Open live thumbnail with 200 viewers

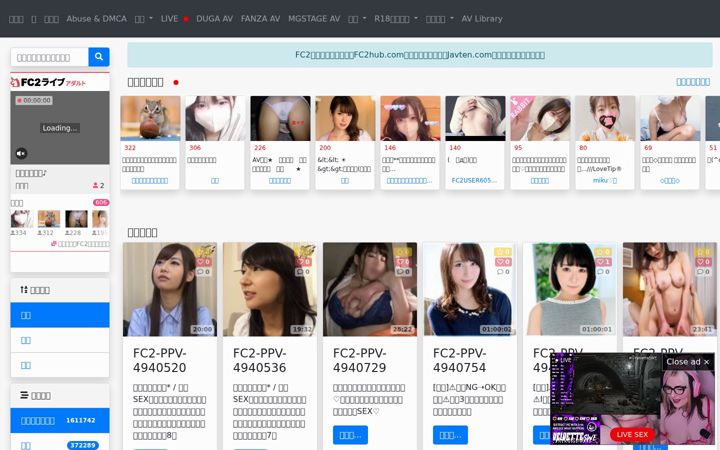click(345, 118)
